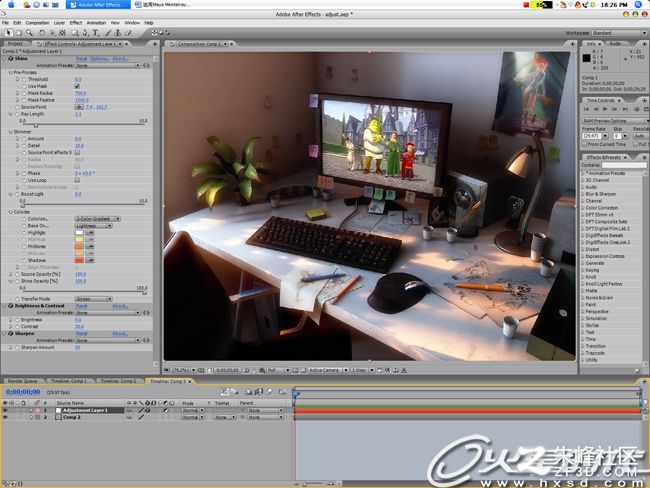Select the Brush tool
The image size is (650, 488).
pos(108,33)
